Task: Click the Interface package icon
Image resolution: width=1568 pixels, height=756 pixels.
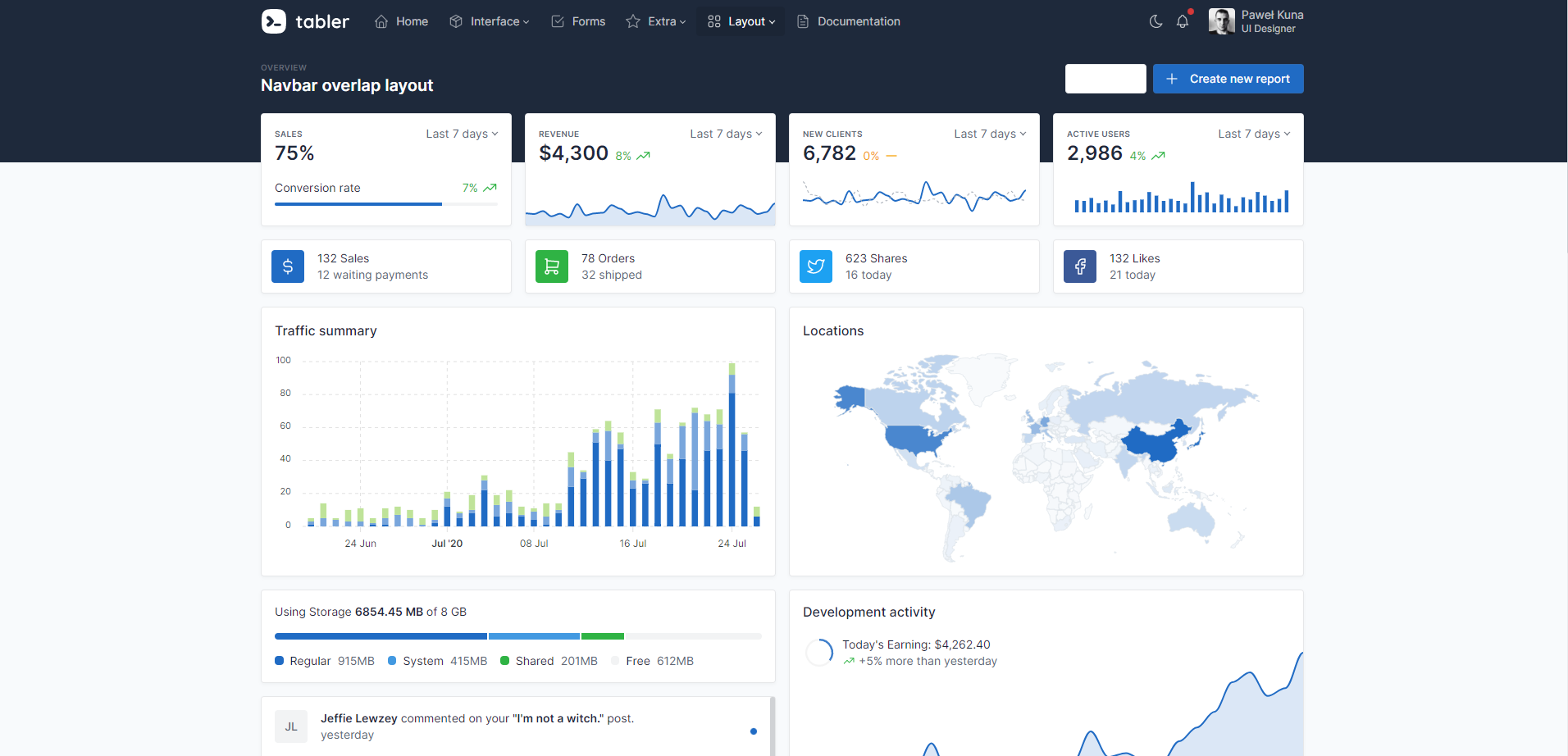Action: (x=456, y=21)
